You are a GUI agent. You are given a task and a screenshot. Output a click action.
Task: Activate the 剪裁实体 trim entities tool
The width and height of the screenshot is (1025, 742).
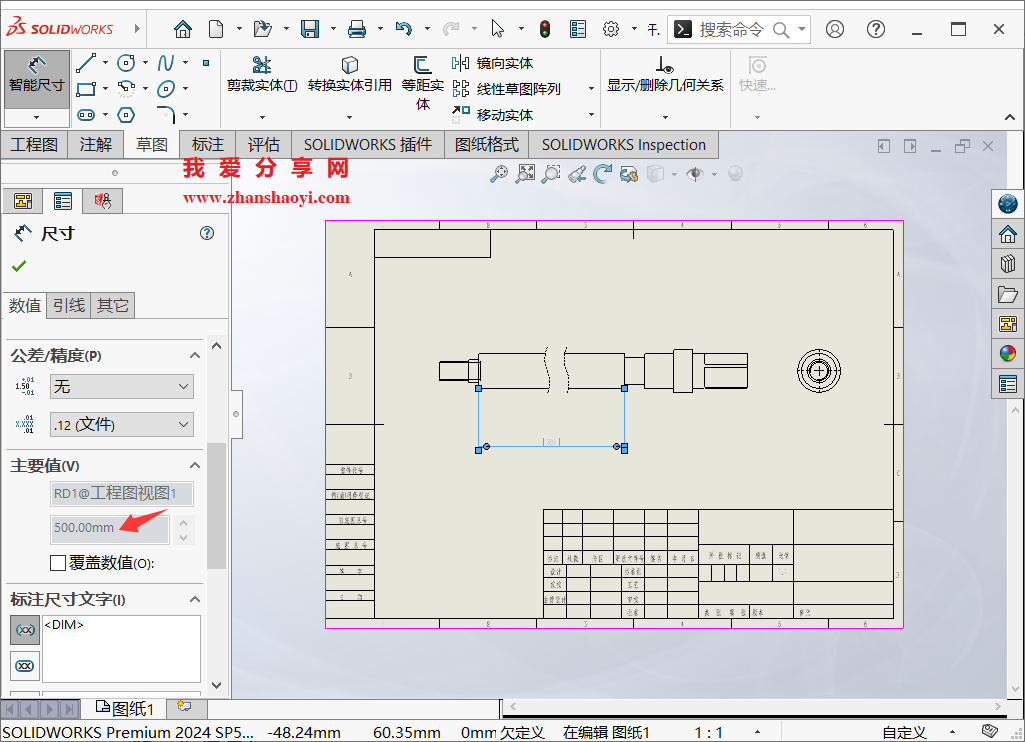click(261, 70)
